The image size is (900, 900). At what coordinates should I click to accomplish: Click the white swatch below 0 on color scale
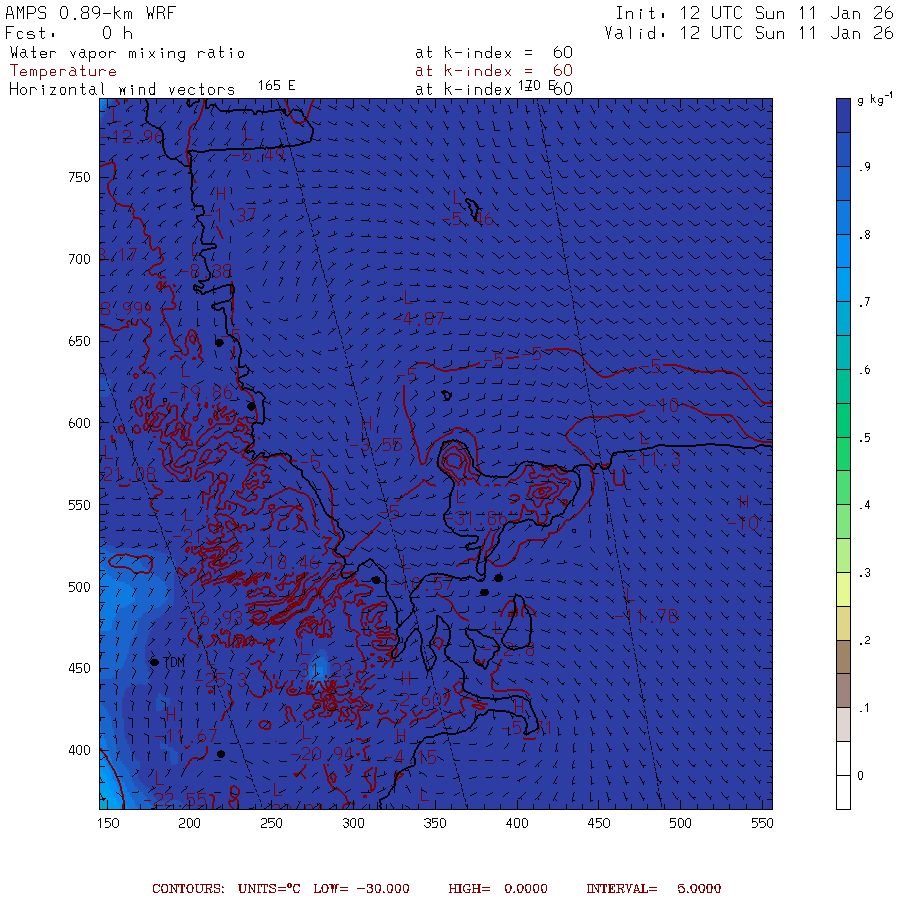coord(843,792)
